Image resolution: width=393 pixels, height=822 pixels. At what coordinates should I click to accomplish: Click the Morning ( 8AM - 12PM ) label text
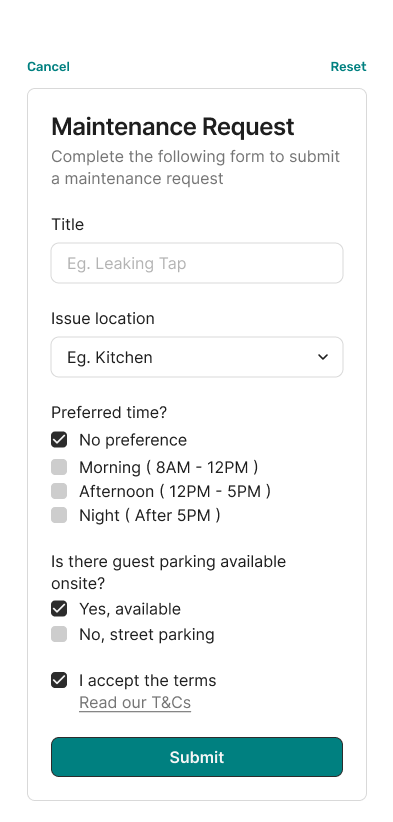pyautogui.click(x=168, y=467)
